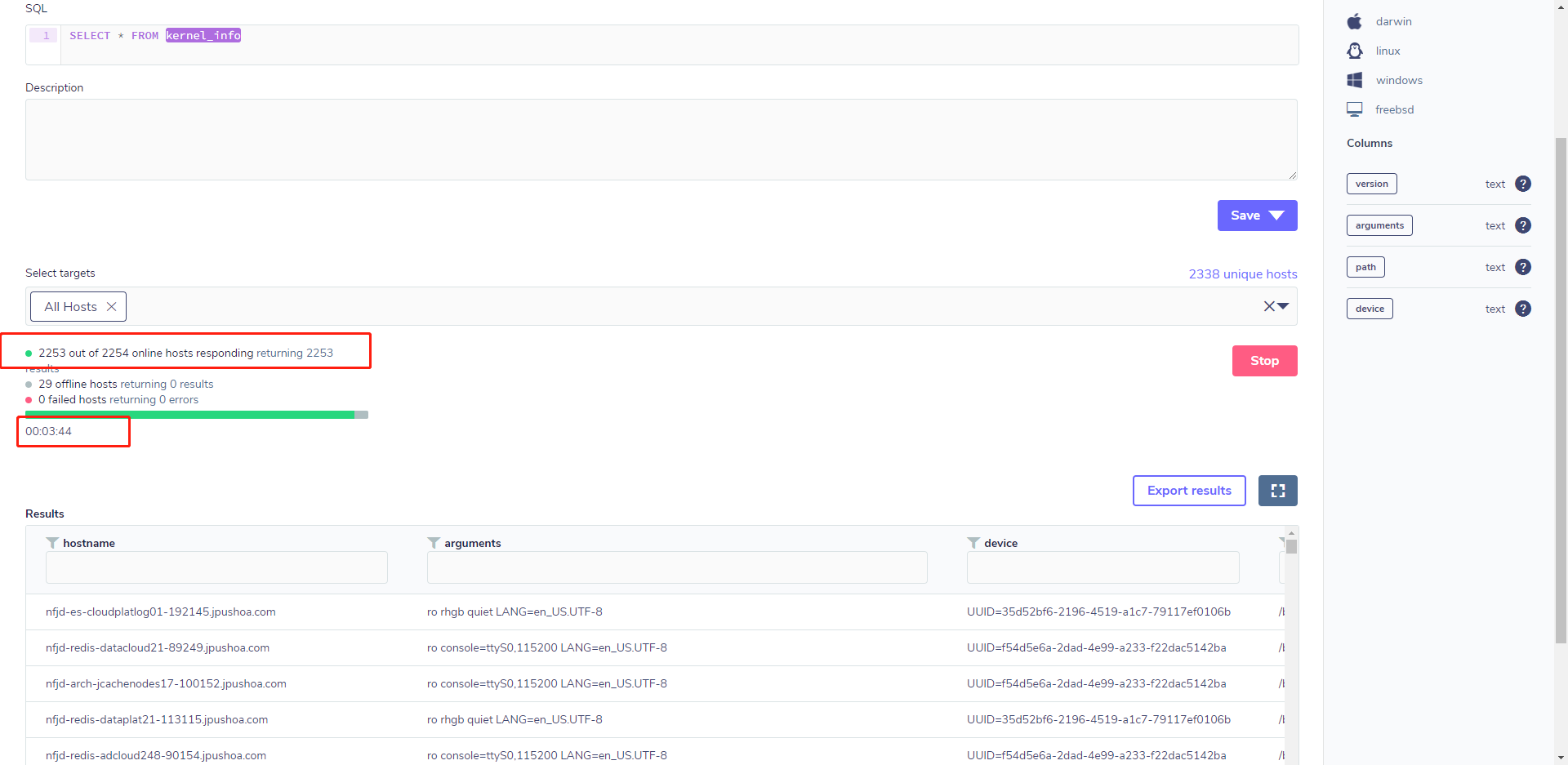This screenshot has width=1568, height=765.
Task: Select the windows platform icon
Action: point(1355,80)
